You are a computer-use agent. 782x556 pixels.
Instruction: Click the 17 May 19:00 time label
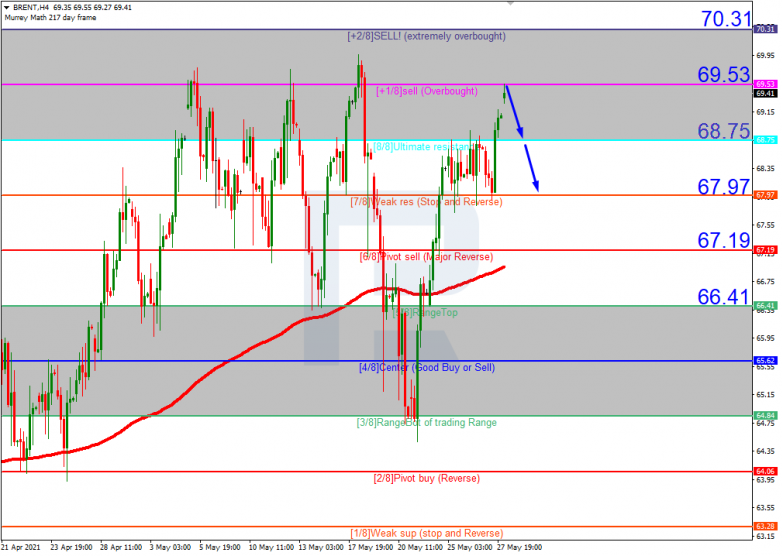pos(371,547)
